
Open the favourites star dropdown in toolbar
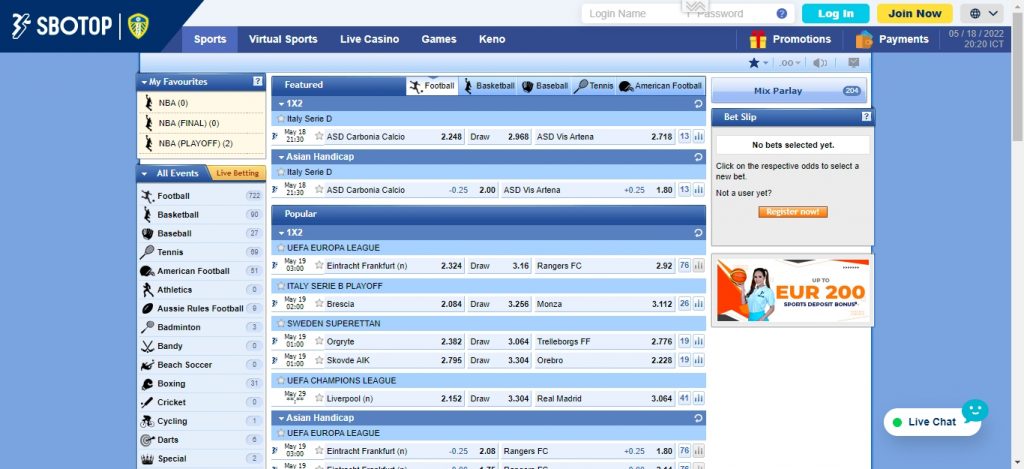[758, 63]
